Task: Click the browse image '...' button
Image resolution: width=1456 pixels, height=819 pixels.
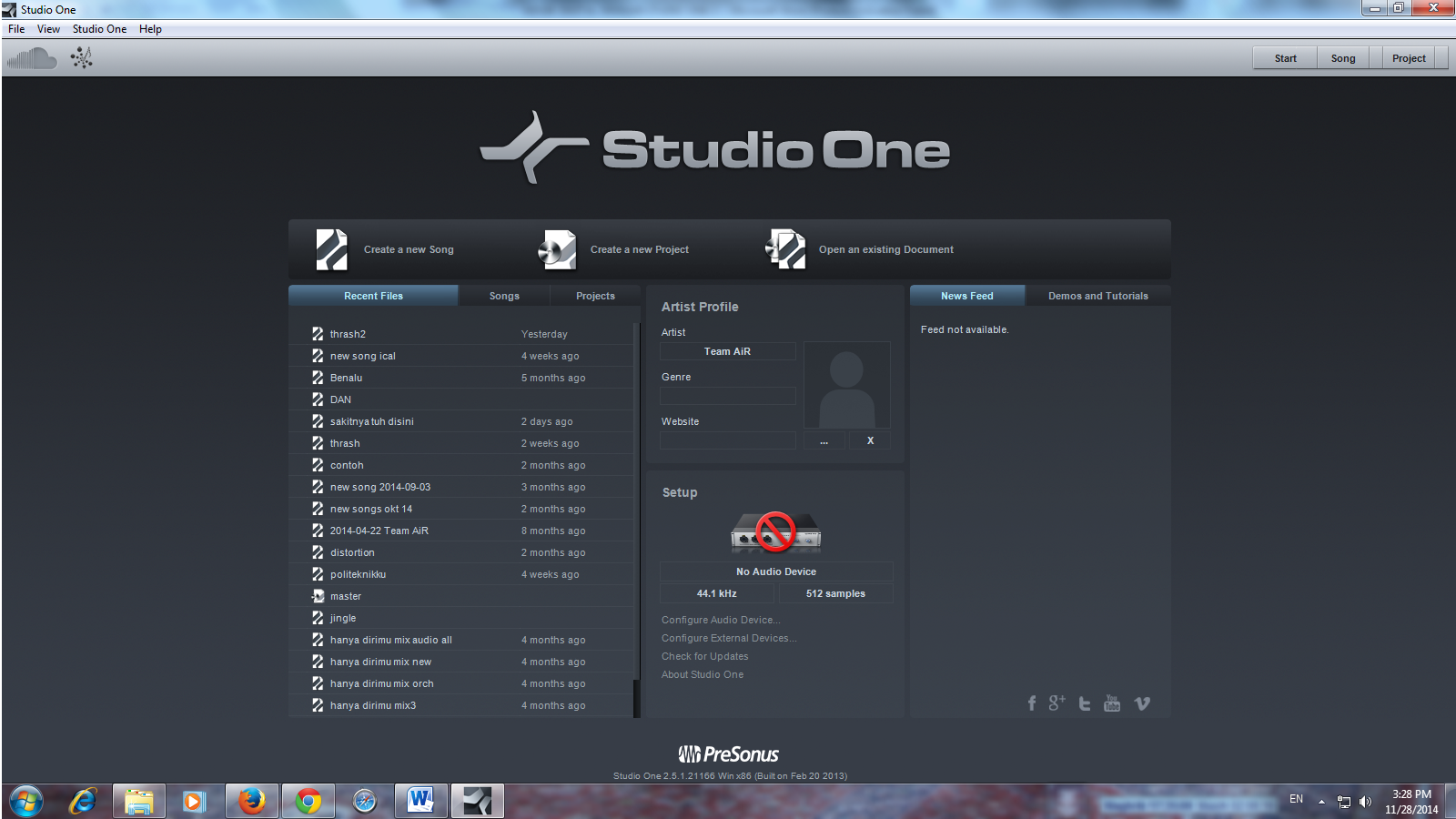Action: (824, 440)
